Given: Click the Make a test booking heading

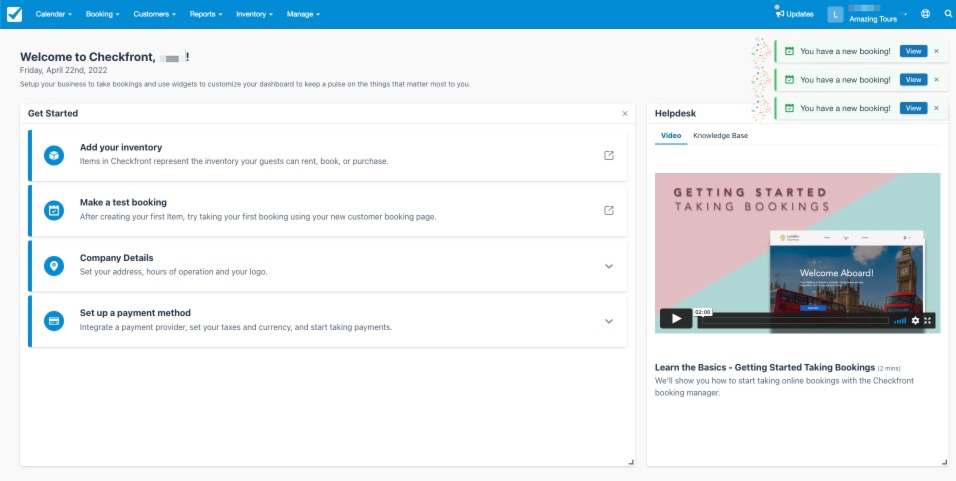Looking at the screenshot, I should (x=123, y=202).
